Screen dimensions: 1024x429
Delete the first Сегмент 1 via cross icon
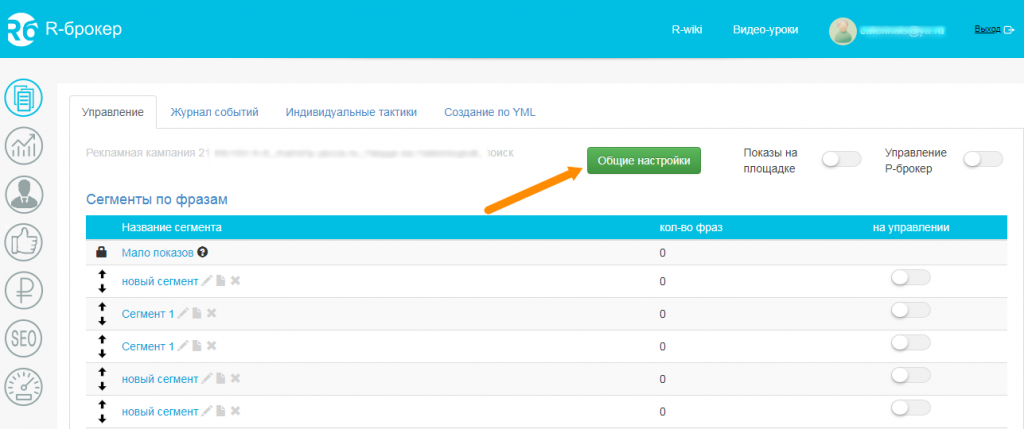(212, 313)
